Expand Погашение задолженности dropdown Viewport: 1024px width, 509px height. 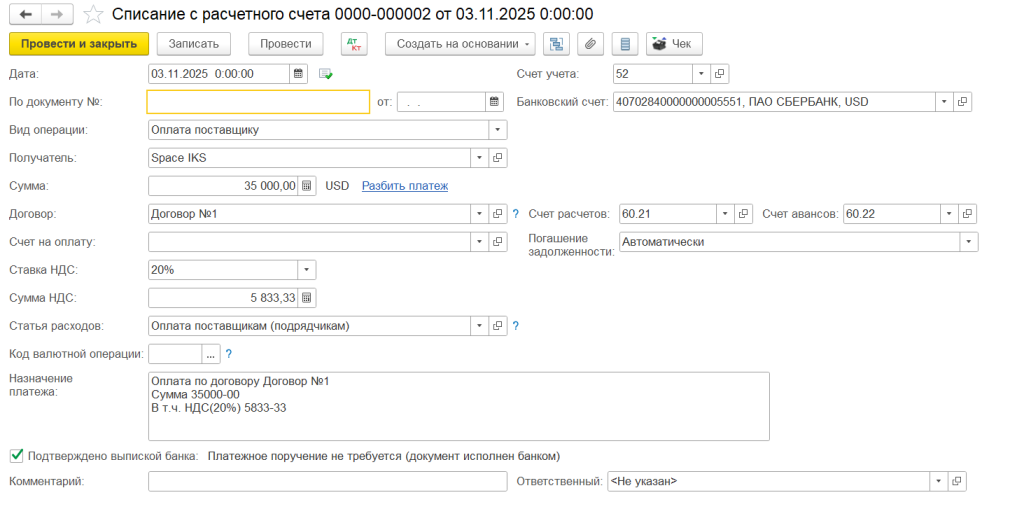[x=969, y=242]
